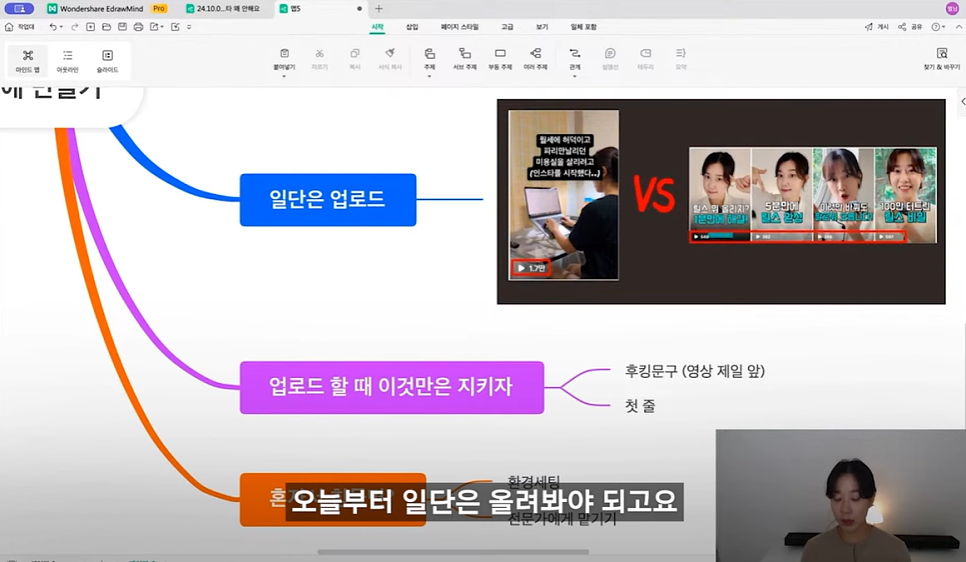Viewport: 966px width, 562px height.
Task: Click the 테두리 boundary icon
Action: pyautogui.click(x=646, y=54)
